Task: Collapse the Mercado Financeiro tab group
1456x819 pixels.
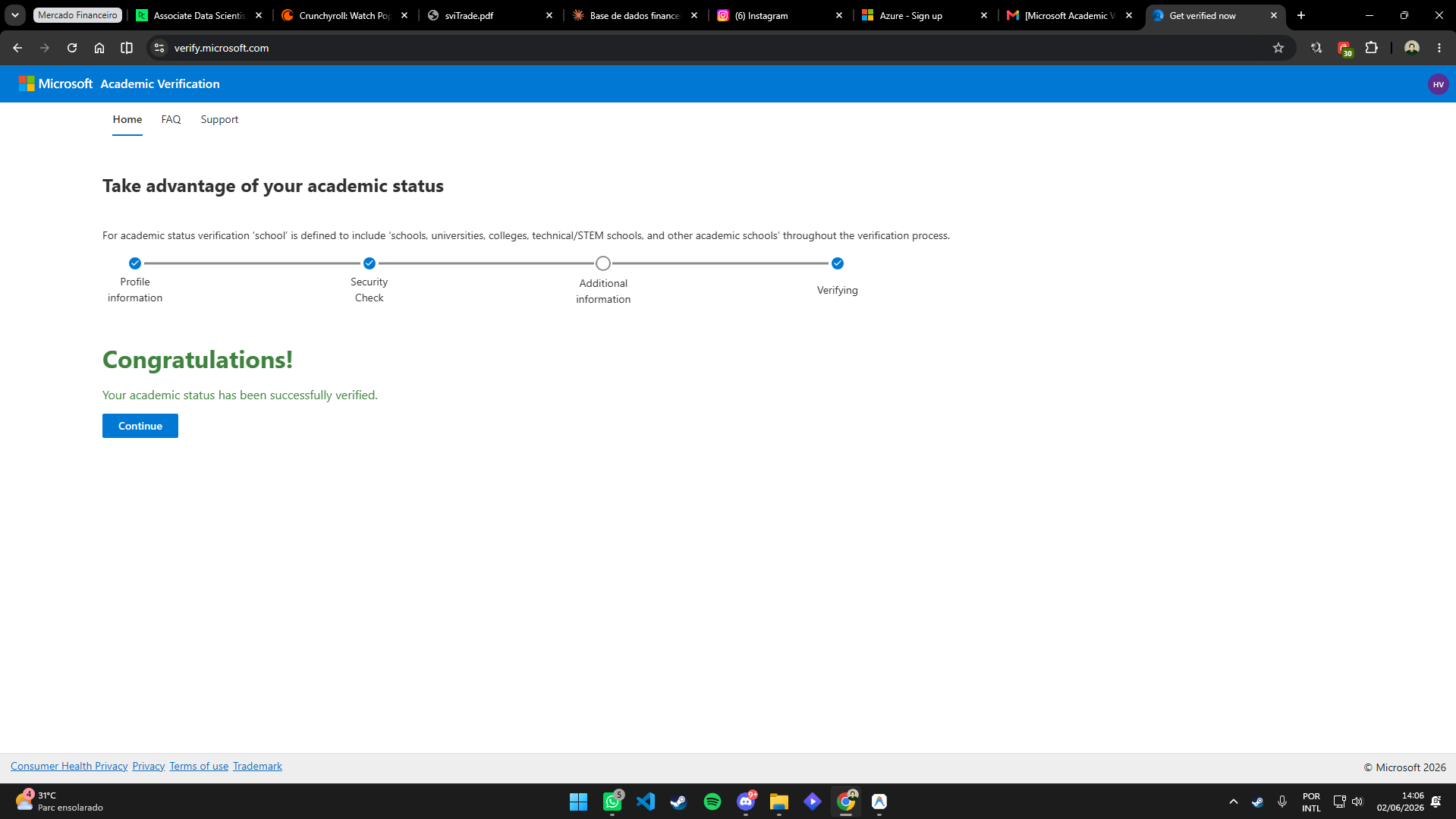Action: point(77,15)
